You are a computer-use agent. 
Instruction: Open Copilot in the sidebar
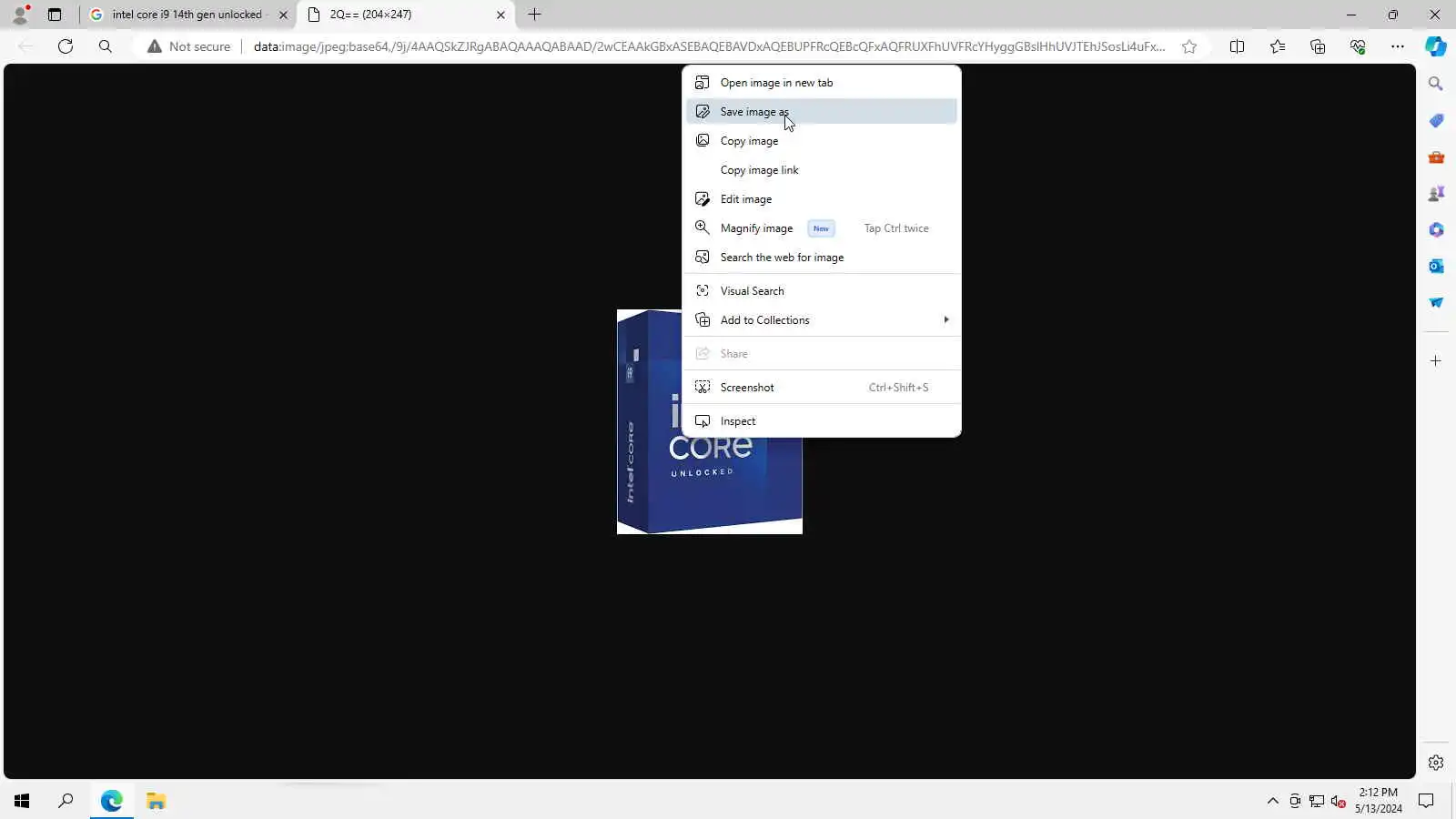point(1436,46)
